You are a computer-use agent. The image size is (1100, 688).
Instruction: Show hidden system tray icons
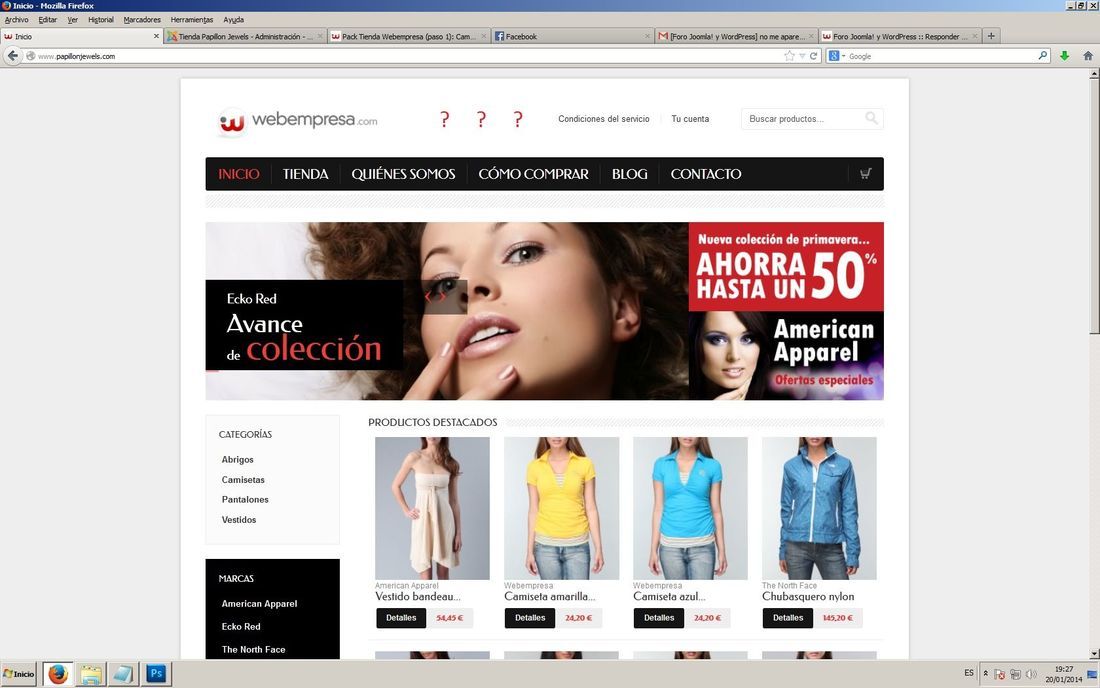pyautogui.click(x=986, y=674)
